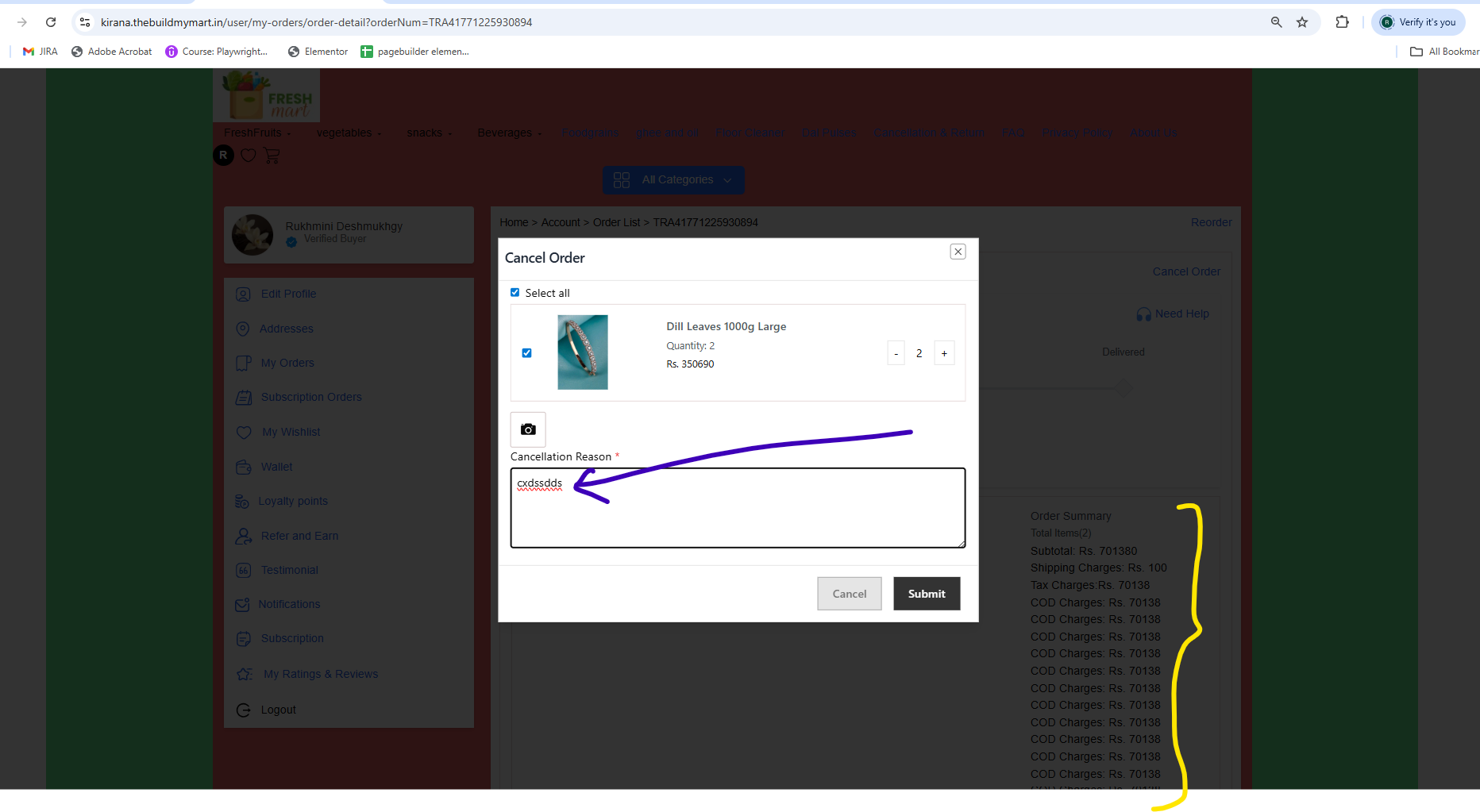The height and width of the screenshot is (812, 1480).
Task: Open the ghee and oil category
Action: pyautogui.click(x=667, y=133)
